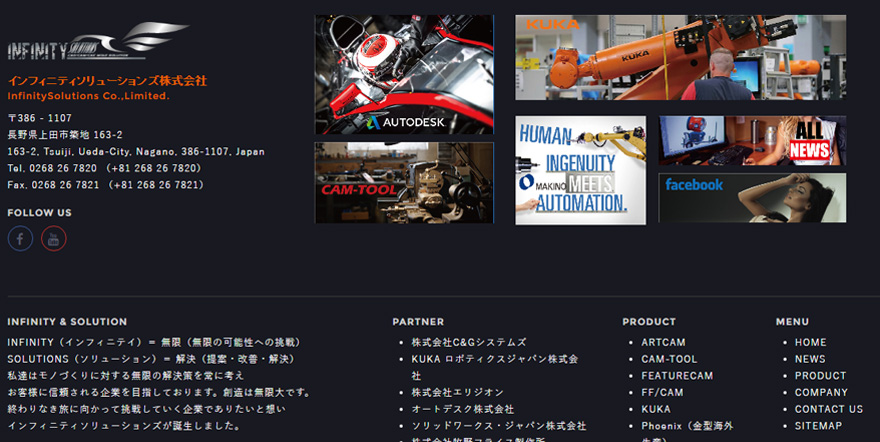
Task: Click the PRODUCT column heading
Action: point(648,322)
